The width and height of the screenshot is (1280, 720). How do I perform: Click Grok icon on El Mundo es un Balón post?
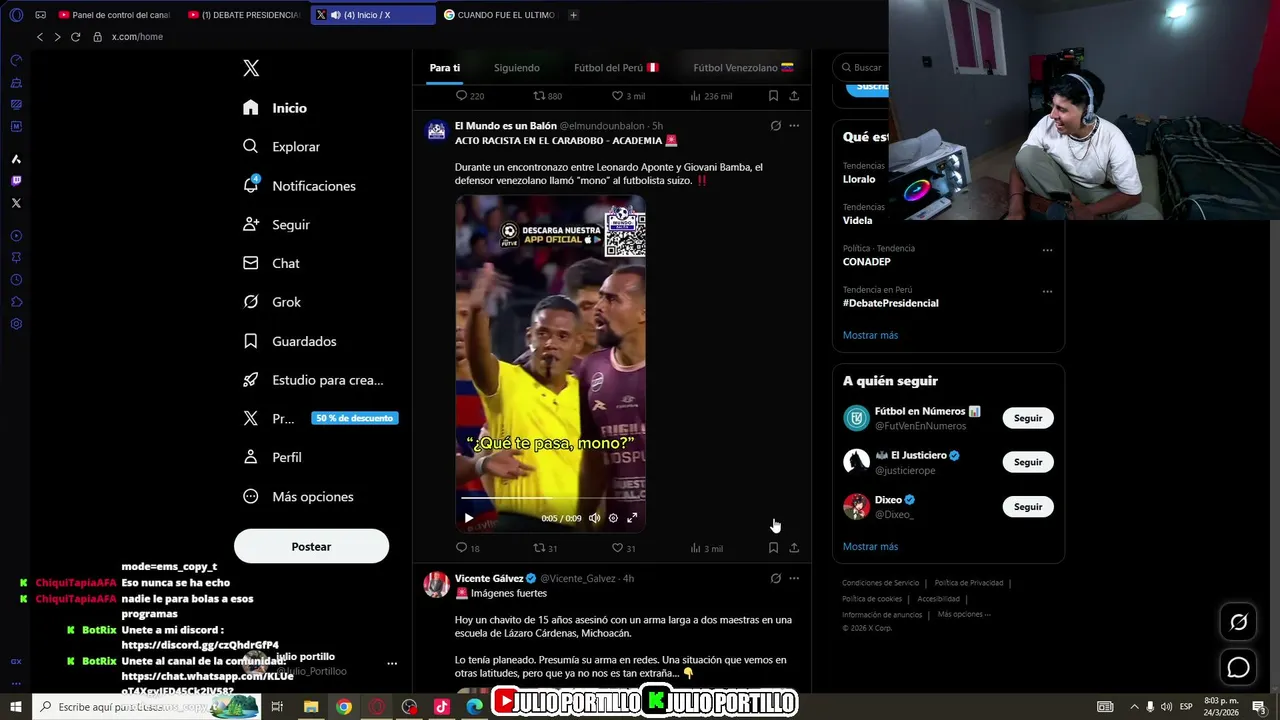tap(775, 126)
